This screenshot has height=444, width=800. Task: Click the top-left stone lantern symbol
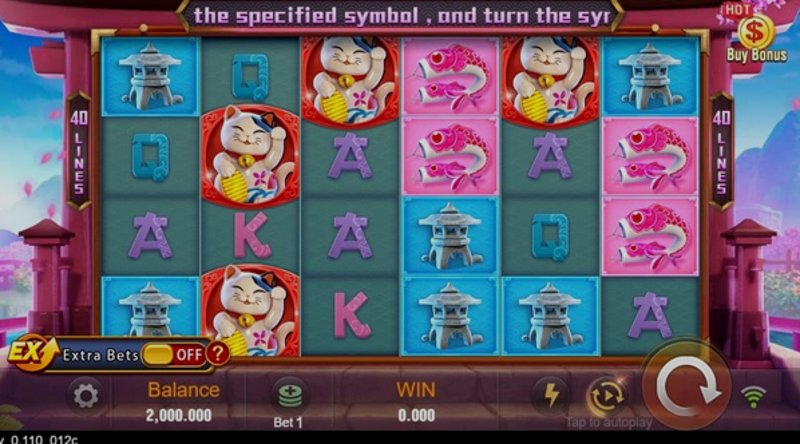tap(150, 77)
